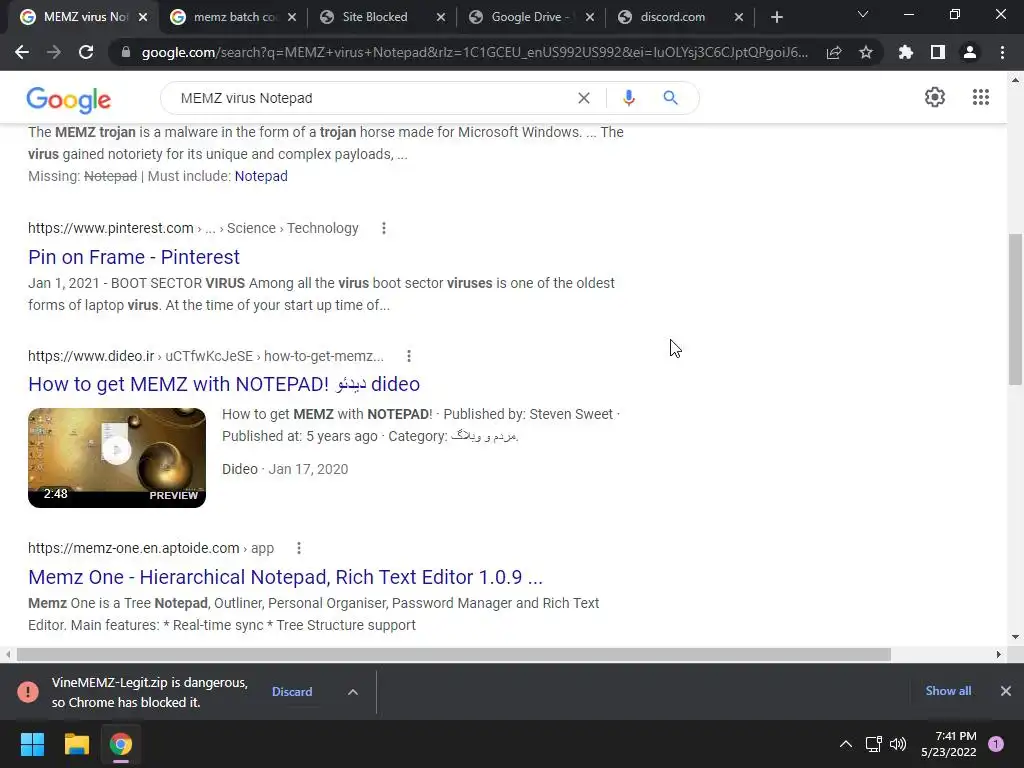Play the dideo video thumbnail preview
Viewport: 1024px width, 768px height.
[x=117, y=457]
